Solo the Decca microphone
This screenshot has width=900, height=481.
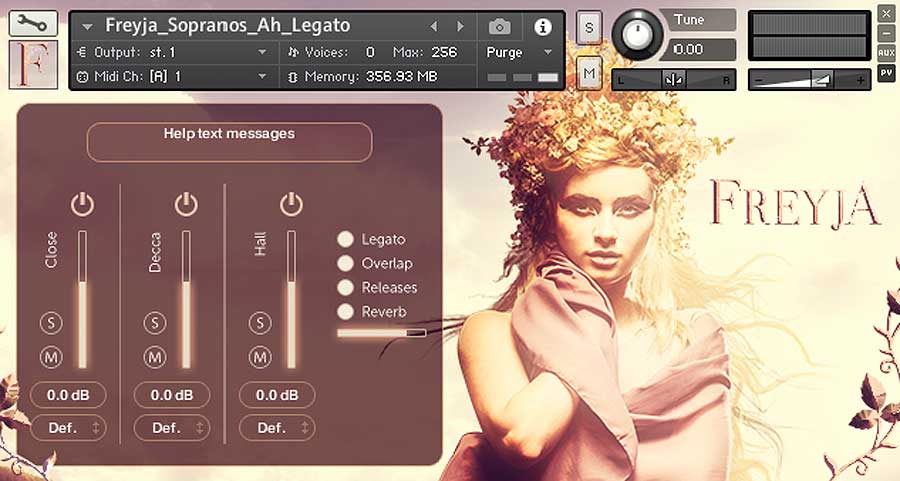click(x=154, y=323)
